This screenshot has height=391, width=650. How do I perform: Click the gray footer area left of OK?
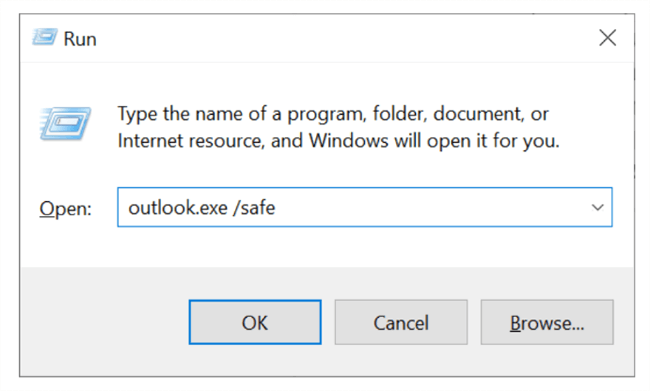click(x=104, y=322)
